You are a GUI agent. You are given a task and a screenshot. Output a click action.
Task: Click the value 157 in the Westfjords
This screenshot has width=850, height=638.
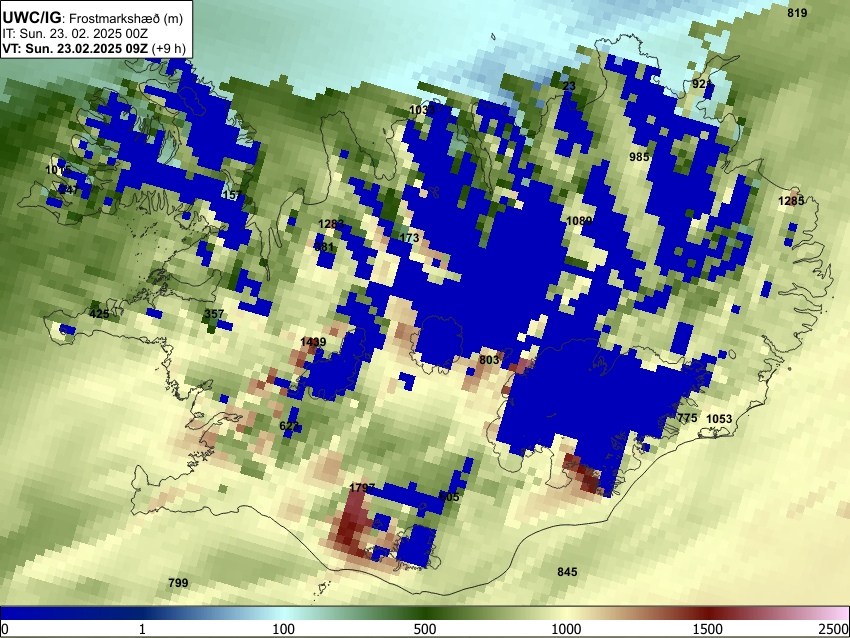(232, 195)
